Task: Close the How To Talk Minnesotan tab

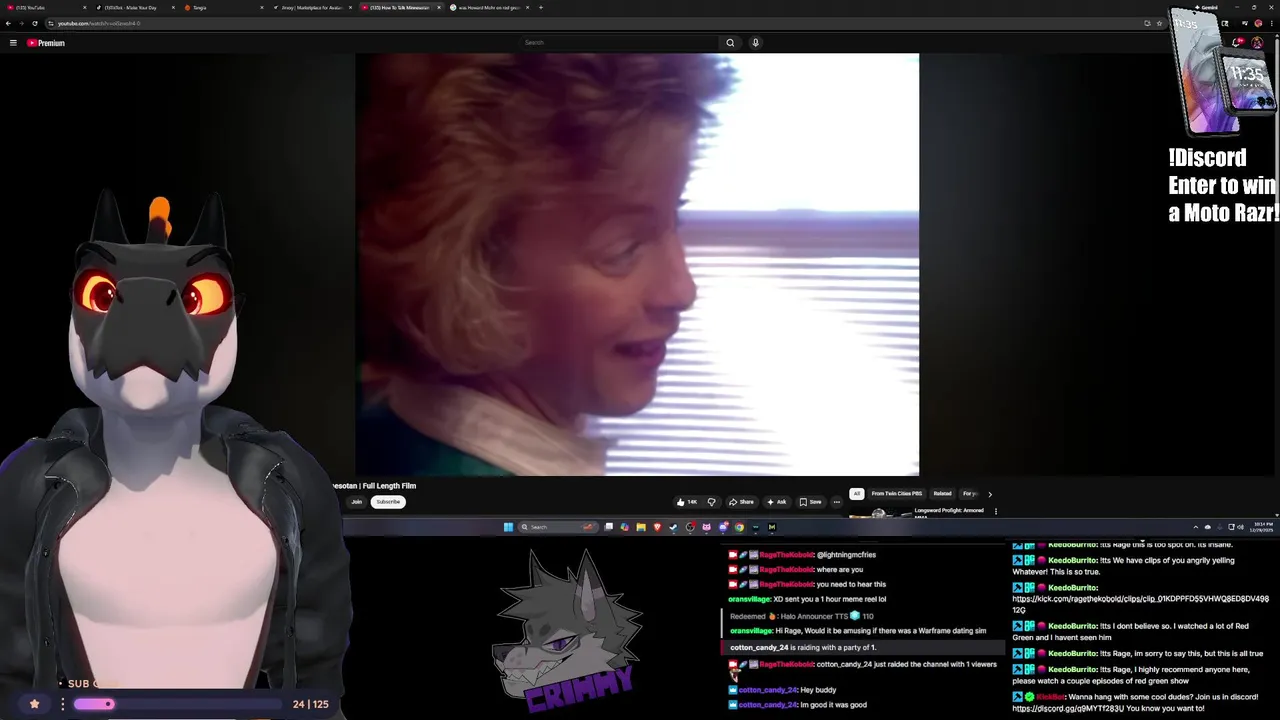Action: (x=438, y=7)
